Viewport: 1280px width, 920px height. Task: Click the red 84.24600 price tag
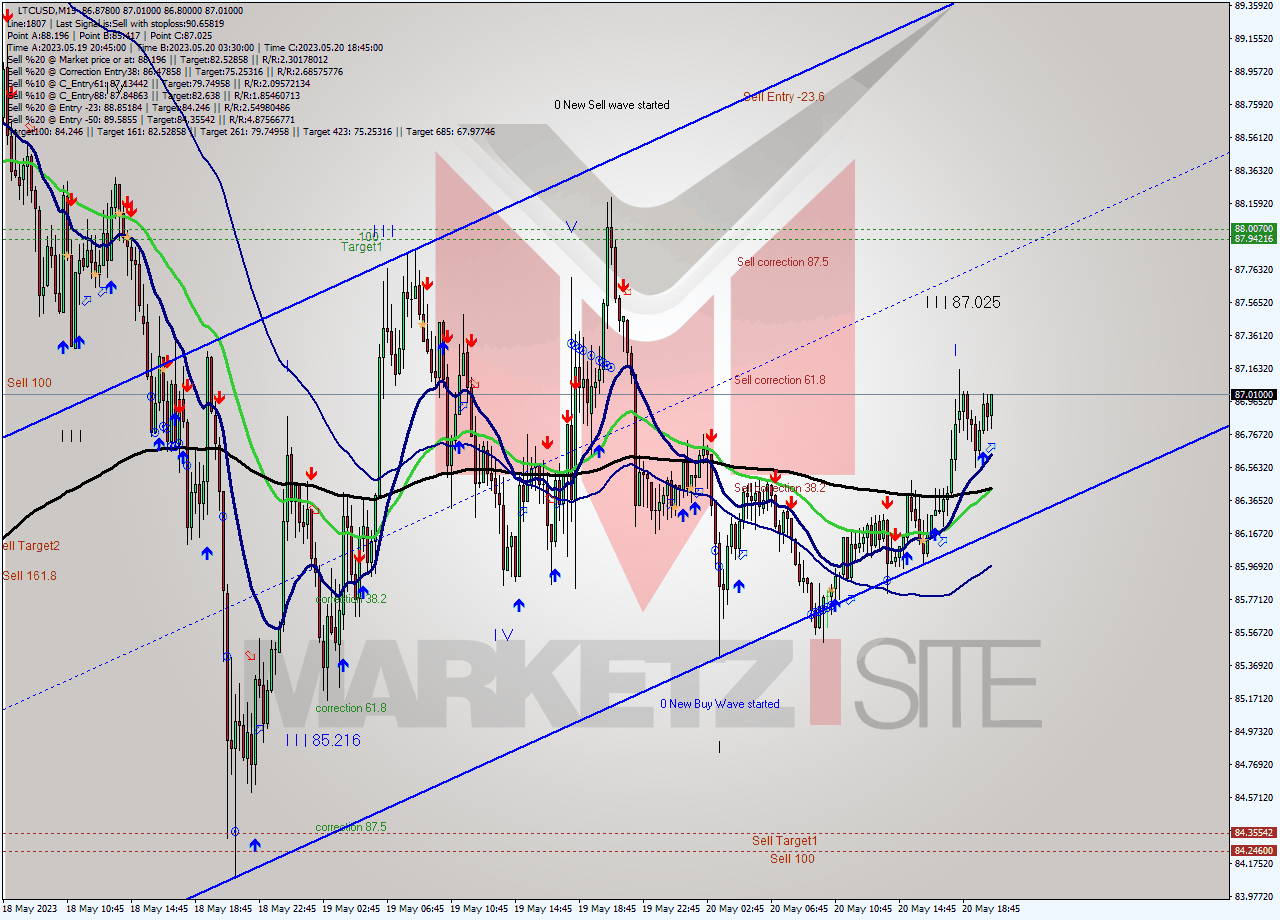tap(1254, 850)
